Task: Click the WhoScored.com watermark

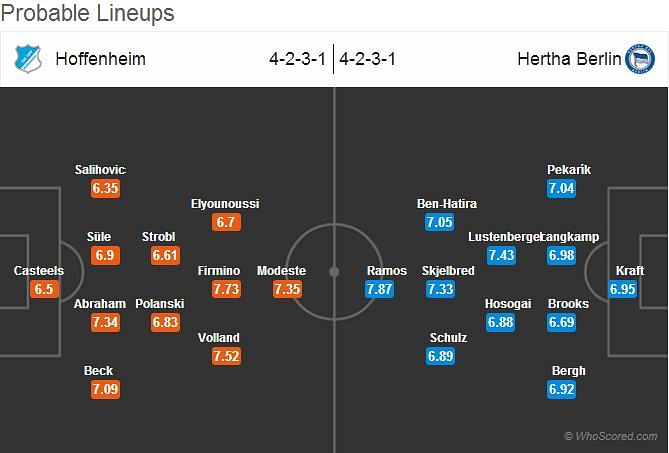Action: 611,436
